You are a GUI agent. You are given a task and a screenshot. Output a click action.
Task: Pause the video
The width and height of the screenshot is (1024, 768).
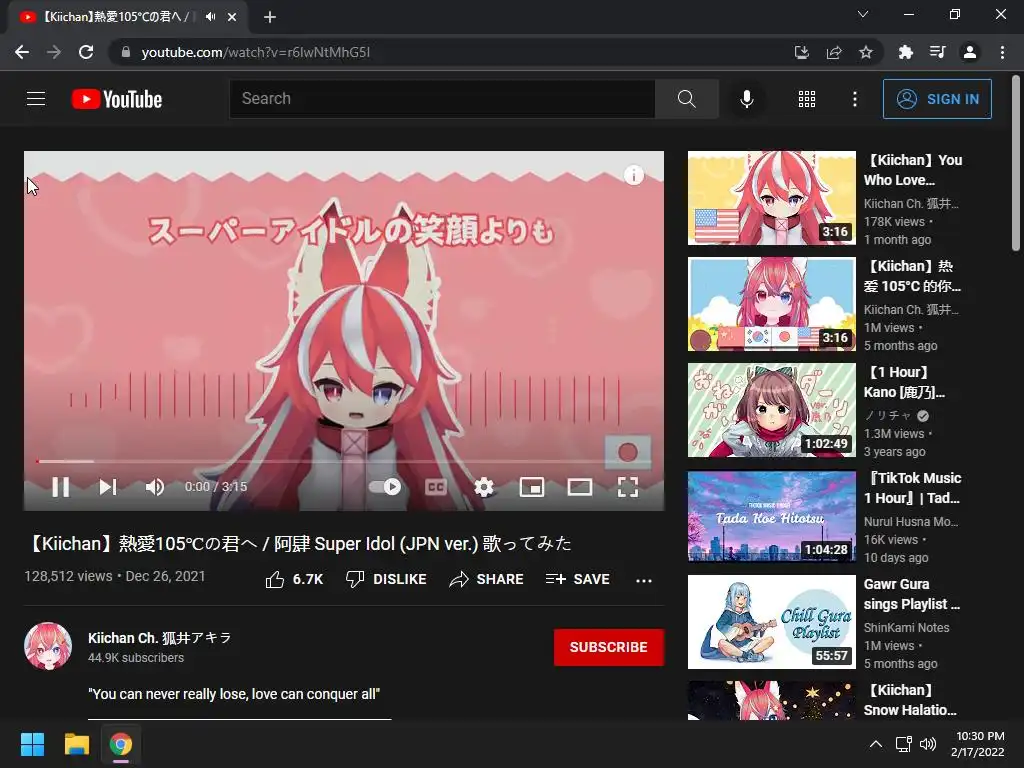click(61, 487)
